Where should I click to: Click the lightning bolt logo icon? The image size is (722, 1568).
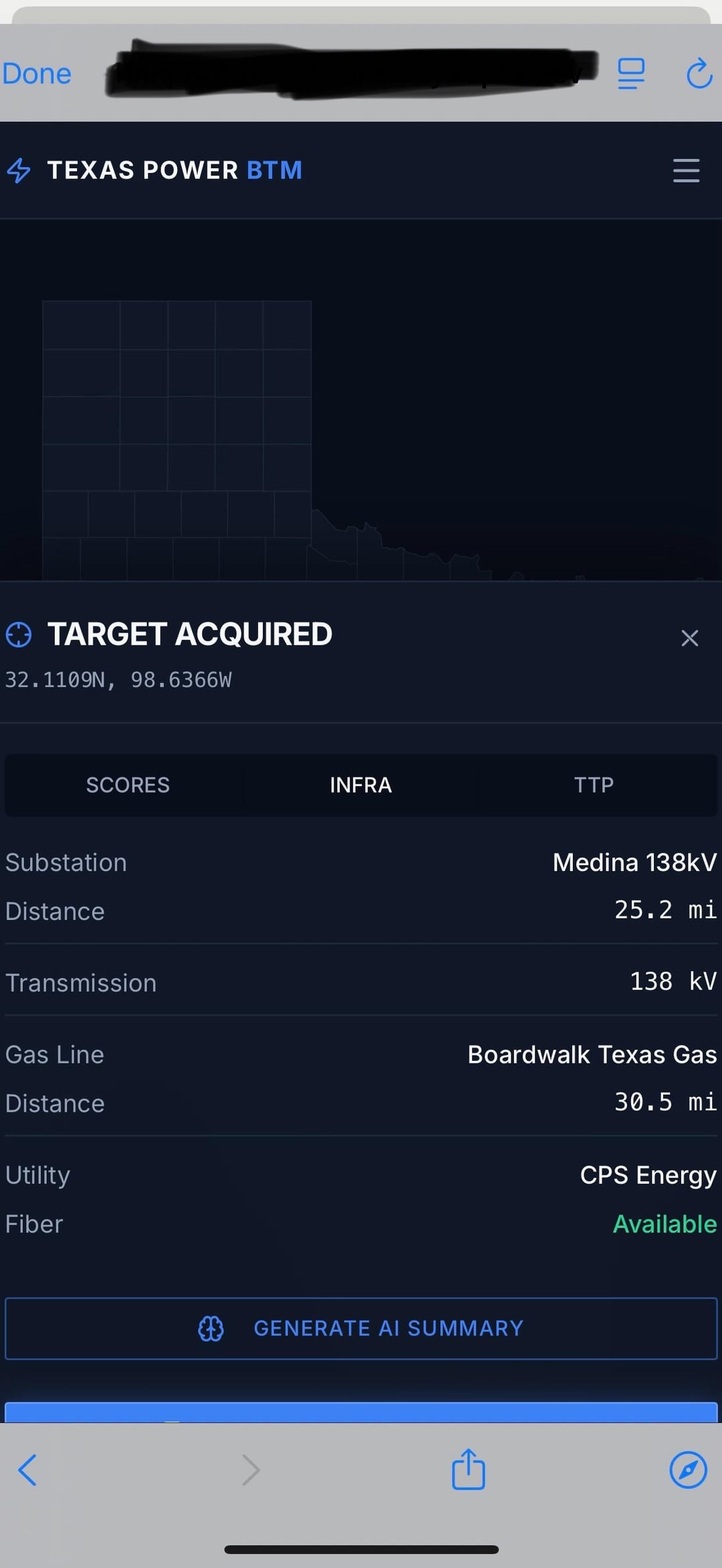[19, 170]
